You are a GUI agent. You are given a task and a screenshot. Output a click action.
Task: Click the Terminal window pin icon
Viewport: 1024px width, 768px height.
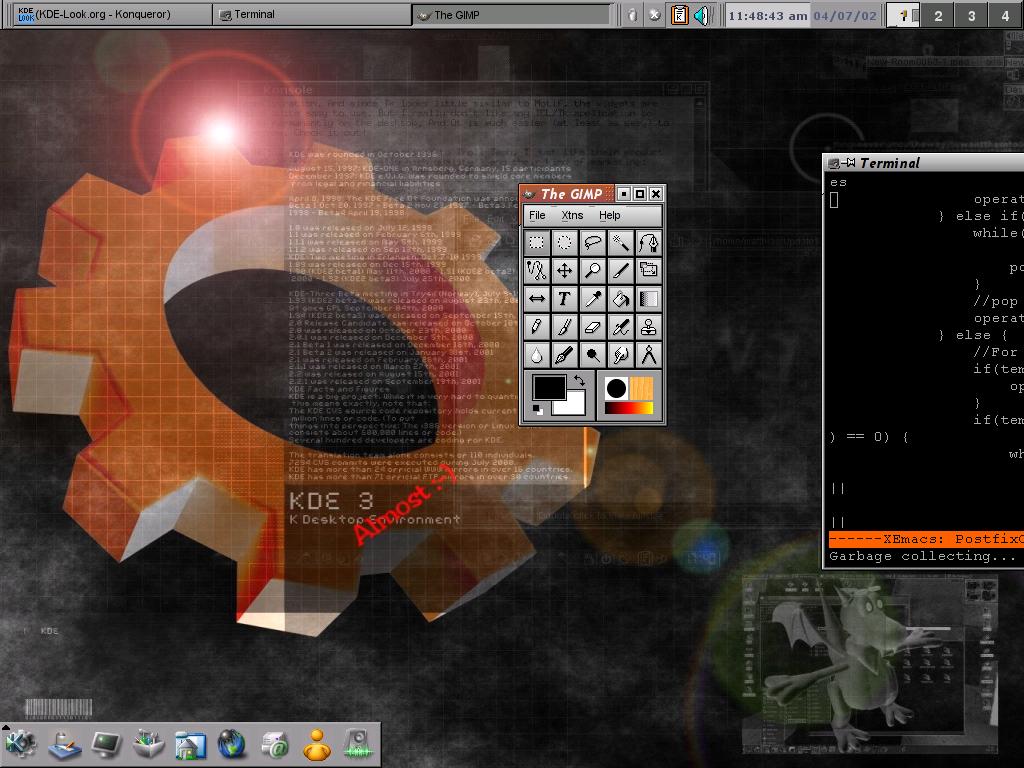848,163
